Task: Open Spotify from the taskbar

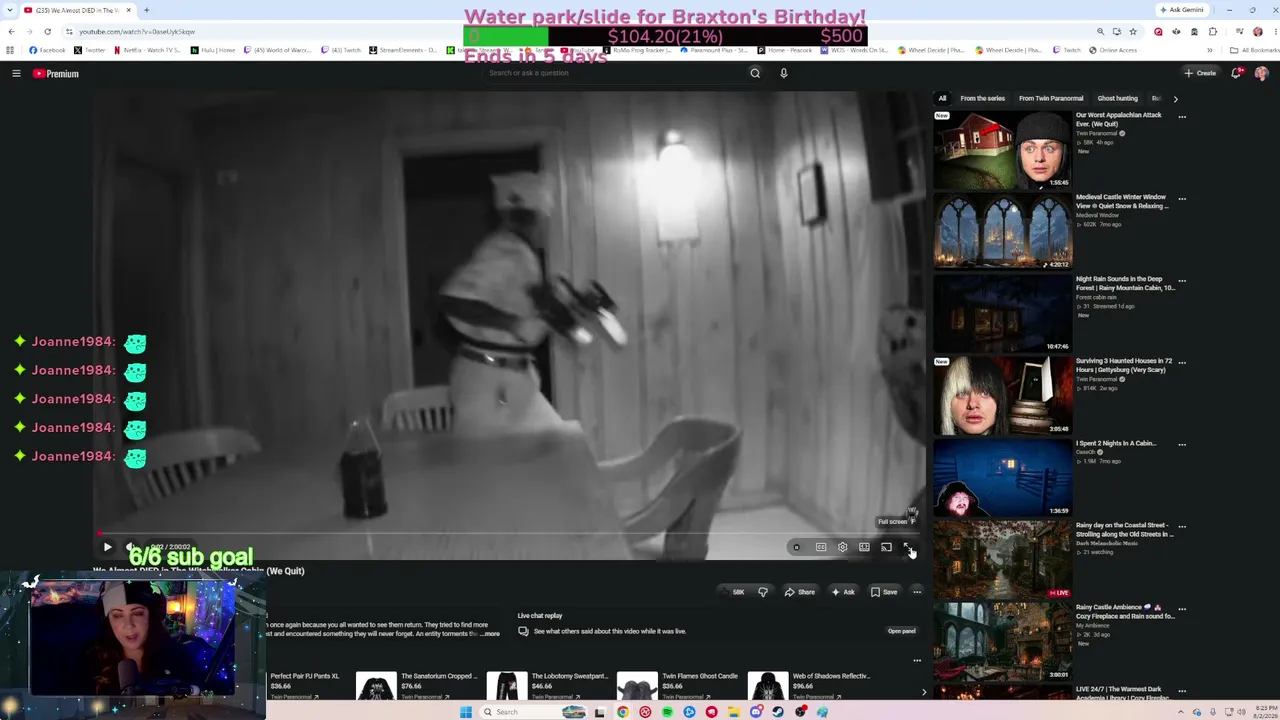Action: (667, 712)
